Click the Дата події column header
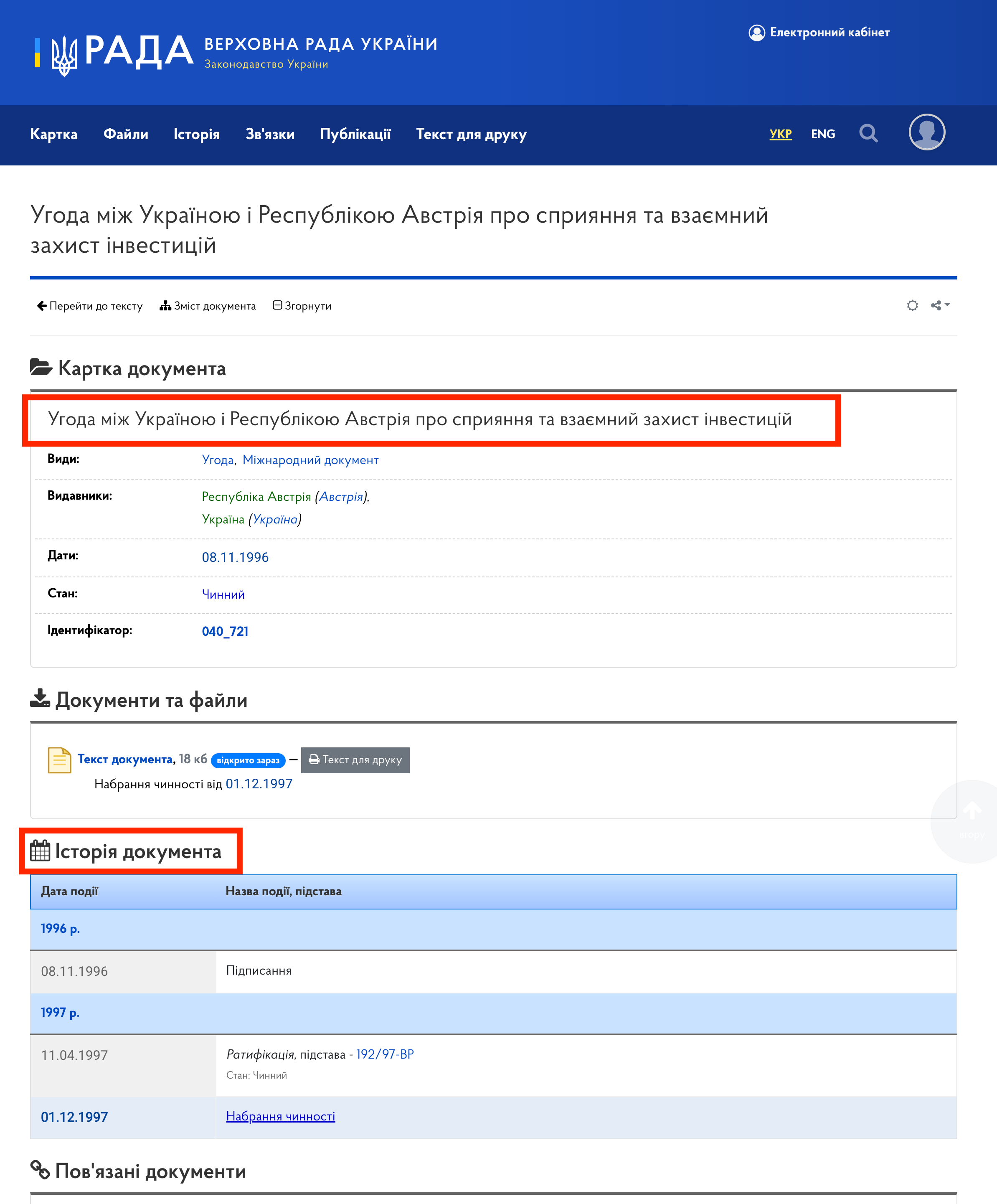The image size is (997, 1204). [69, 892]
